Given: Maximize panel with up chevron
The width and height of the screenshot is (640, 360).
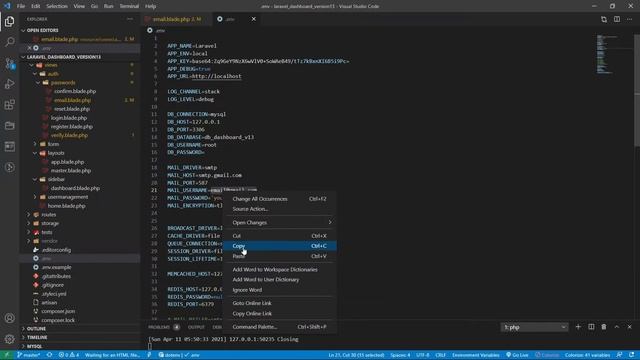Looking at the screenshot, I should (x=617, y=327).
